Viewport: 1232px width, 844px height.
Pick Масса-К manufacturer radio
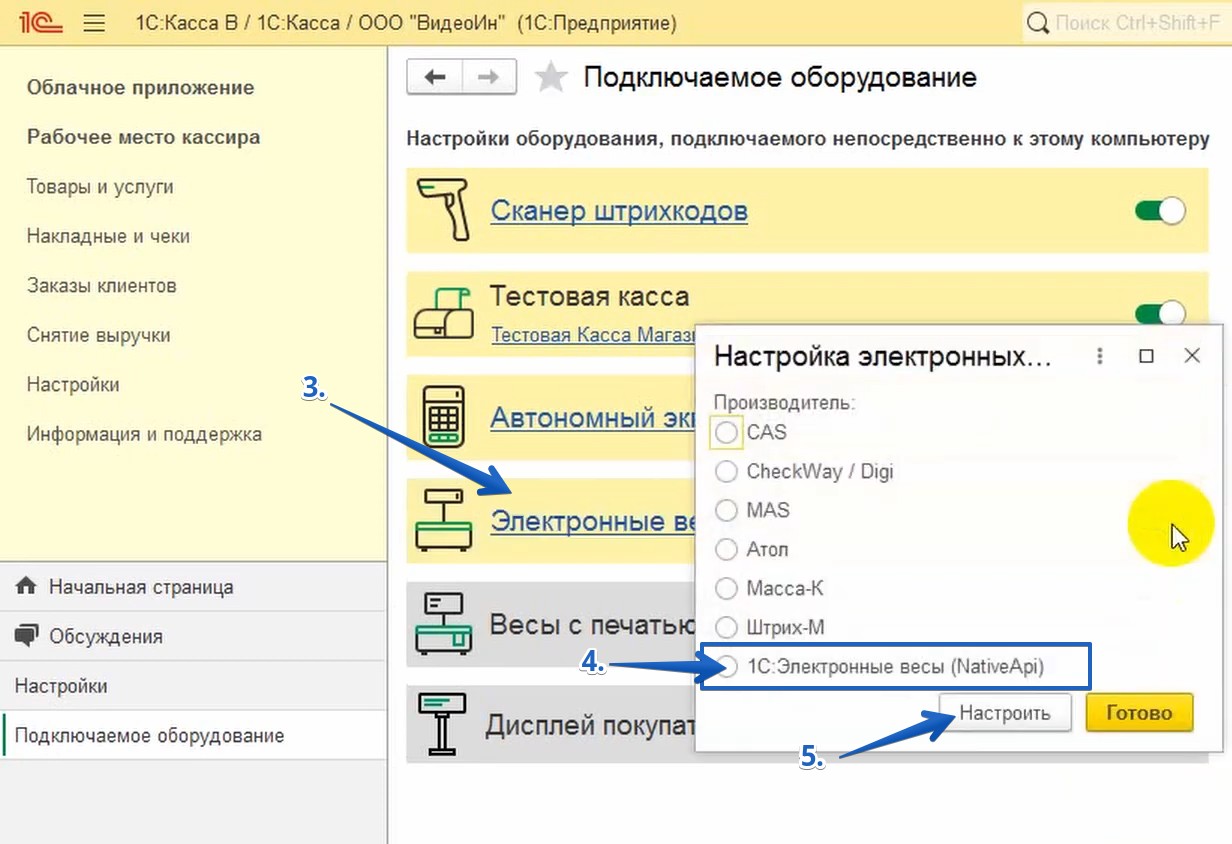tap(727, 588)
